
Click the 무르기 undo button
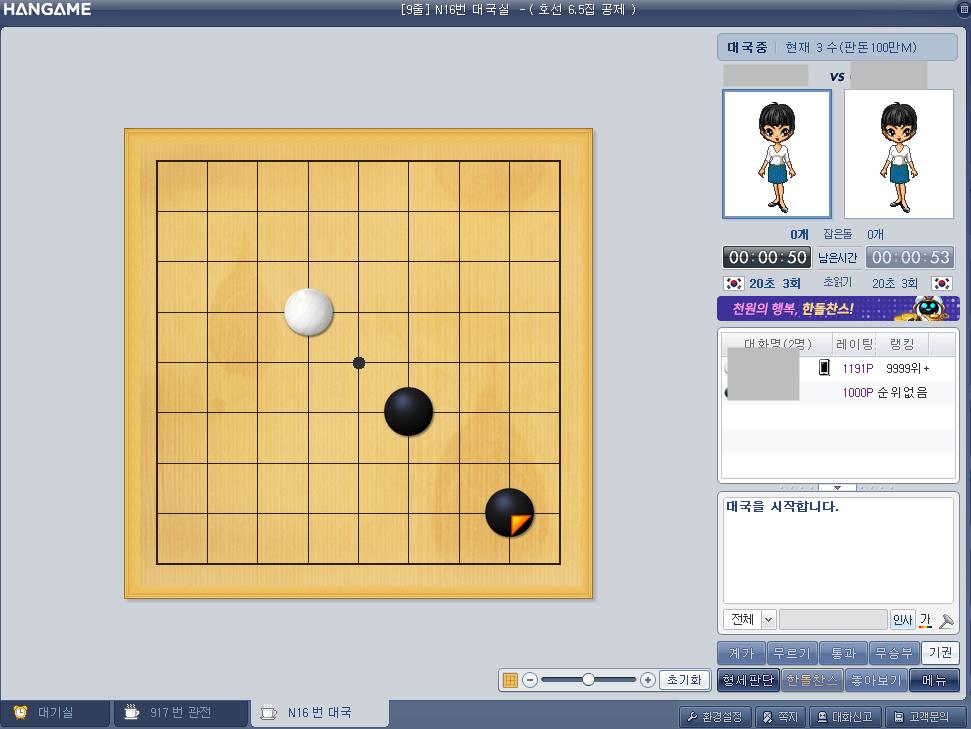point(792,652)
